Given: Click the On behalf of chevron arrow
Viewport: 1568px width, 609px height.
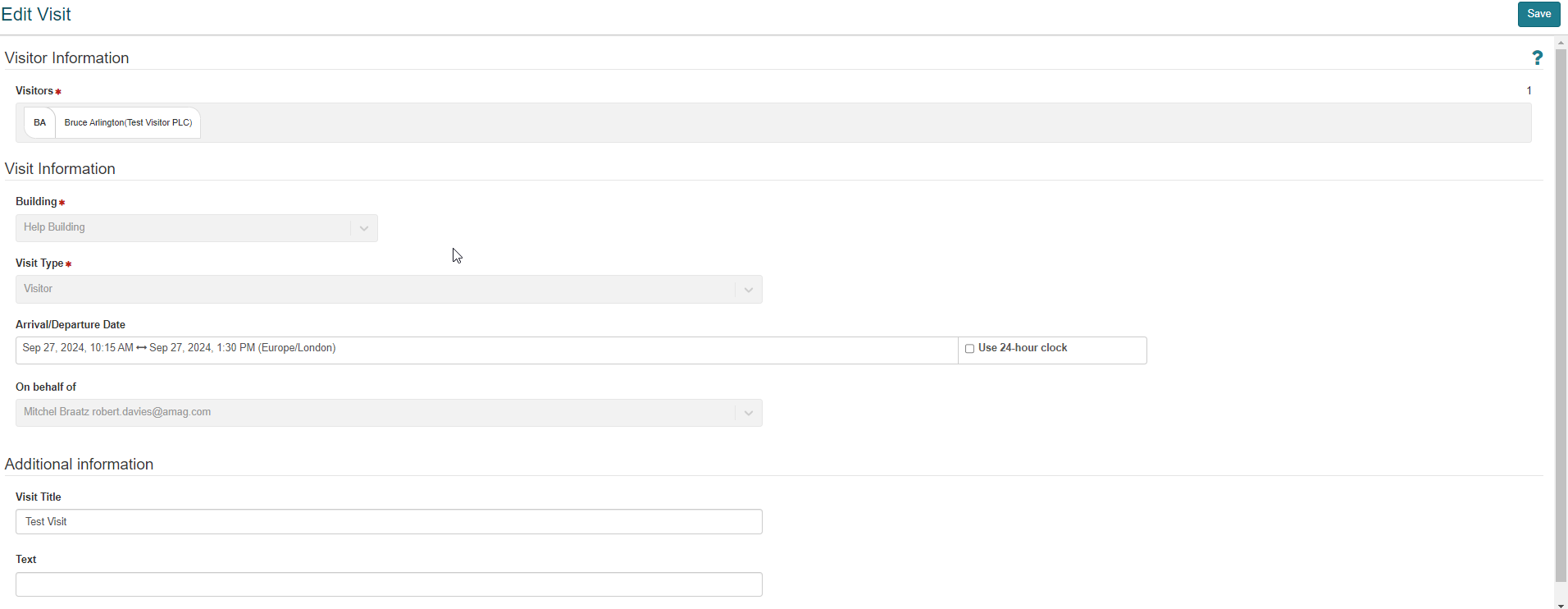Looking at the screenshot, I should click(748, 413).
